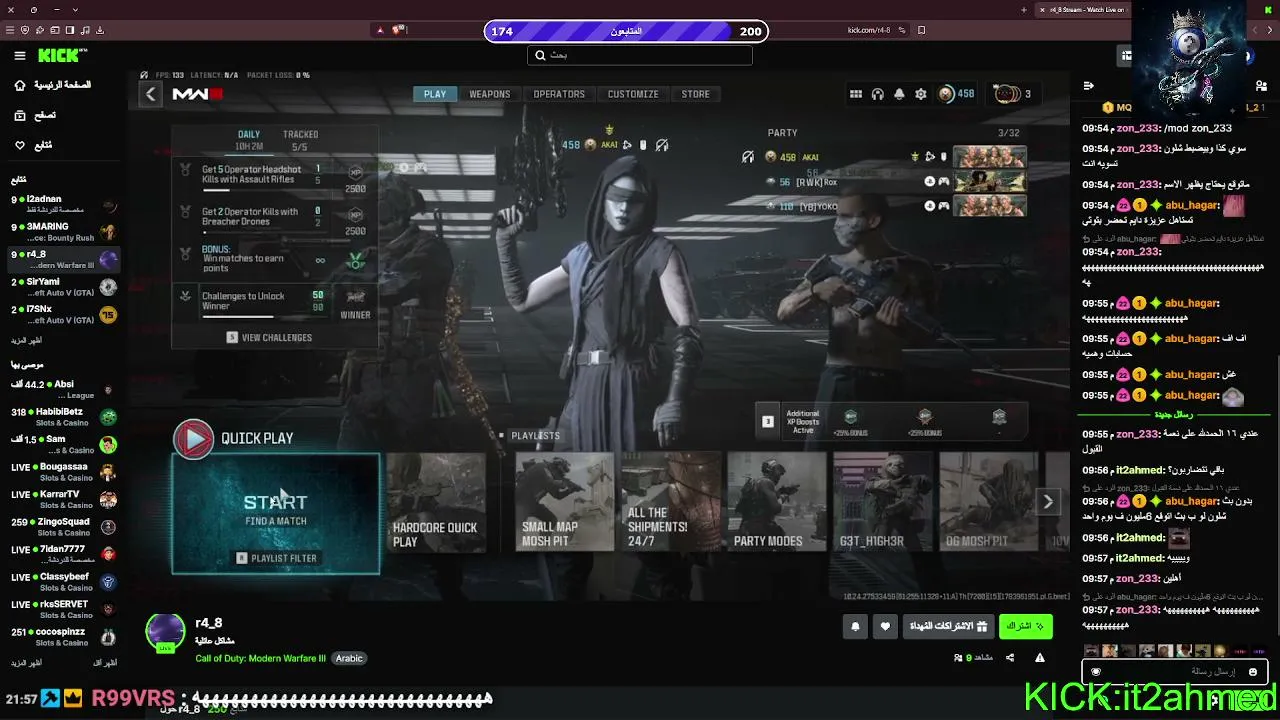1280x720 pixels.
Task: Go to the STORE tab
Action: 696,94
